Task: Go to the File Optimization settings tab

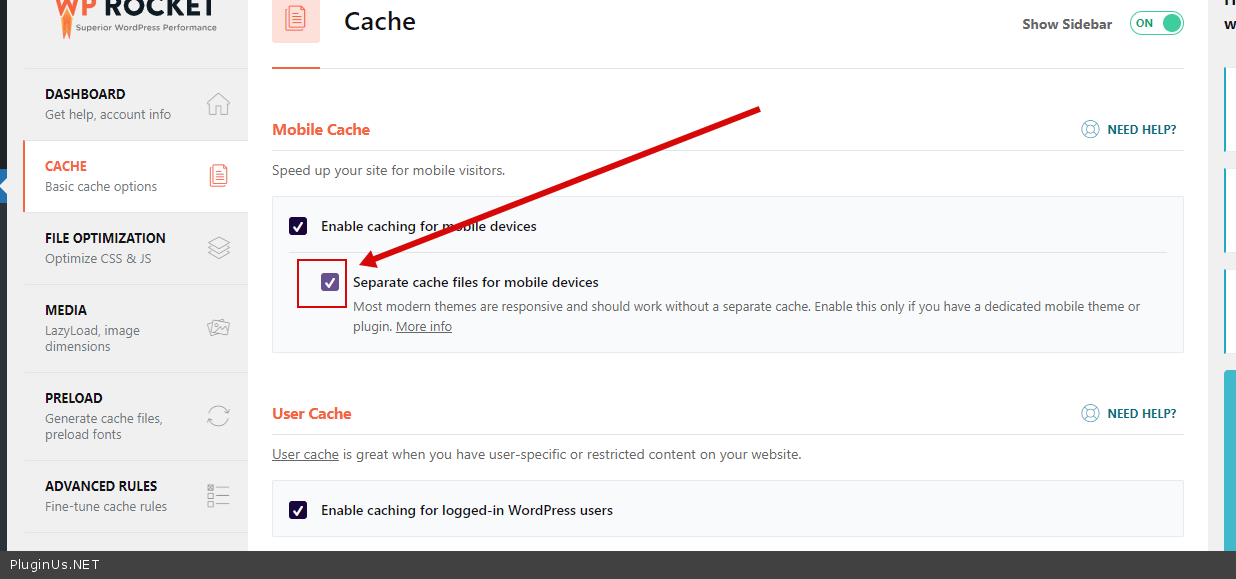Action: 105,239
